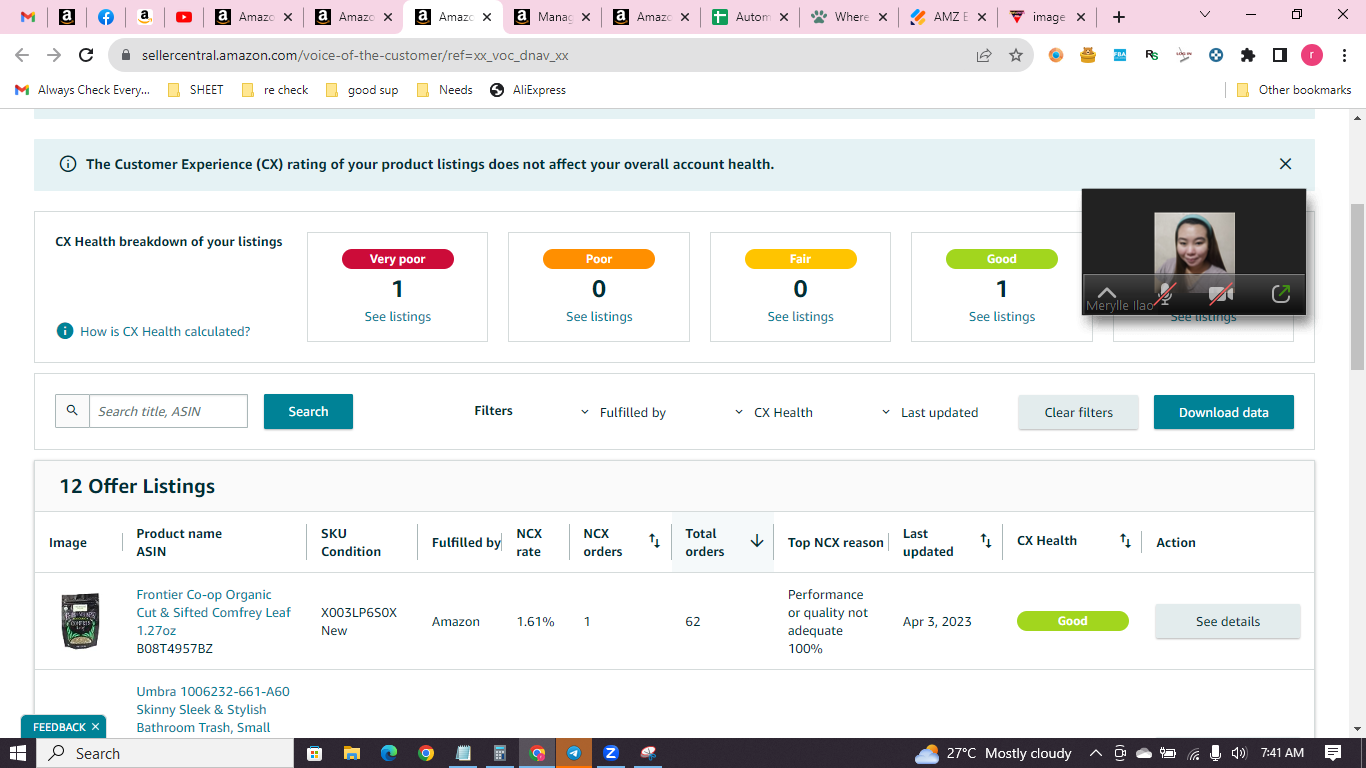
Task: Open the good sup bookmark folder
Action: (x=361, y=90)
